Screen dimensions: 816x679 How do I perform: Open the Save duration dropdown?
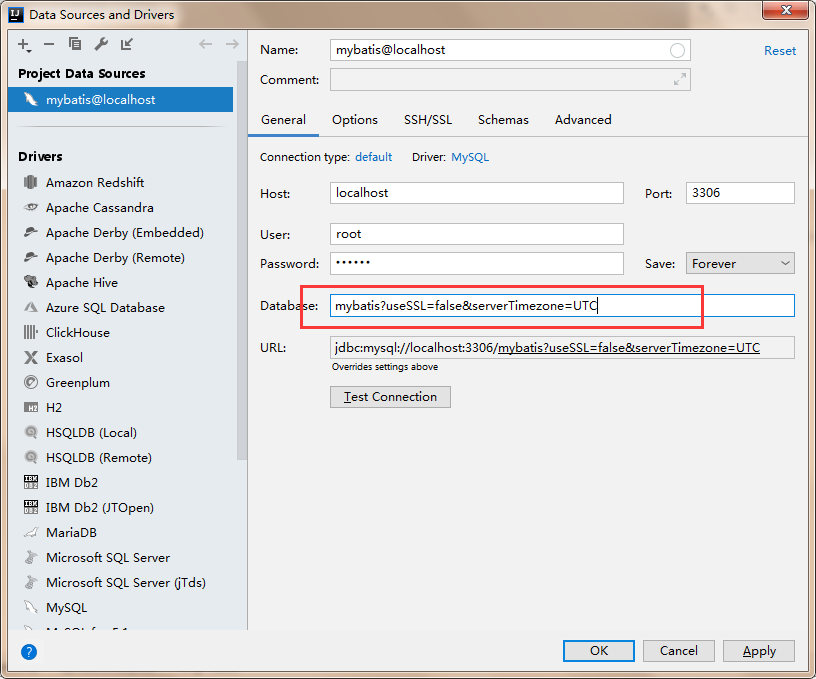[x=740, y=262]
